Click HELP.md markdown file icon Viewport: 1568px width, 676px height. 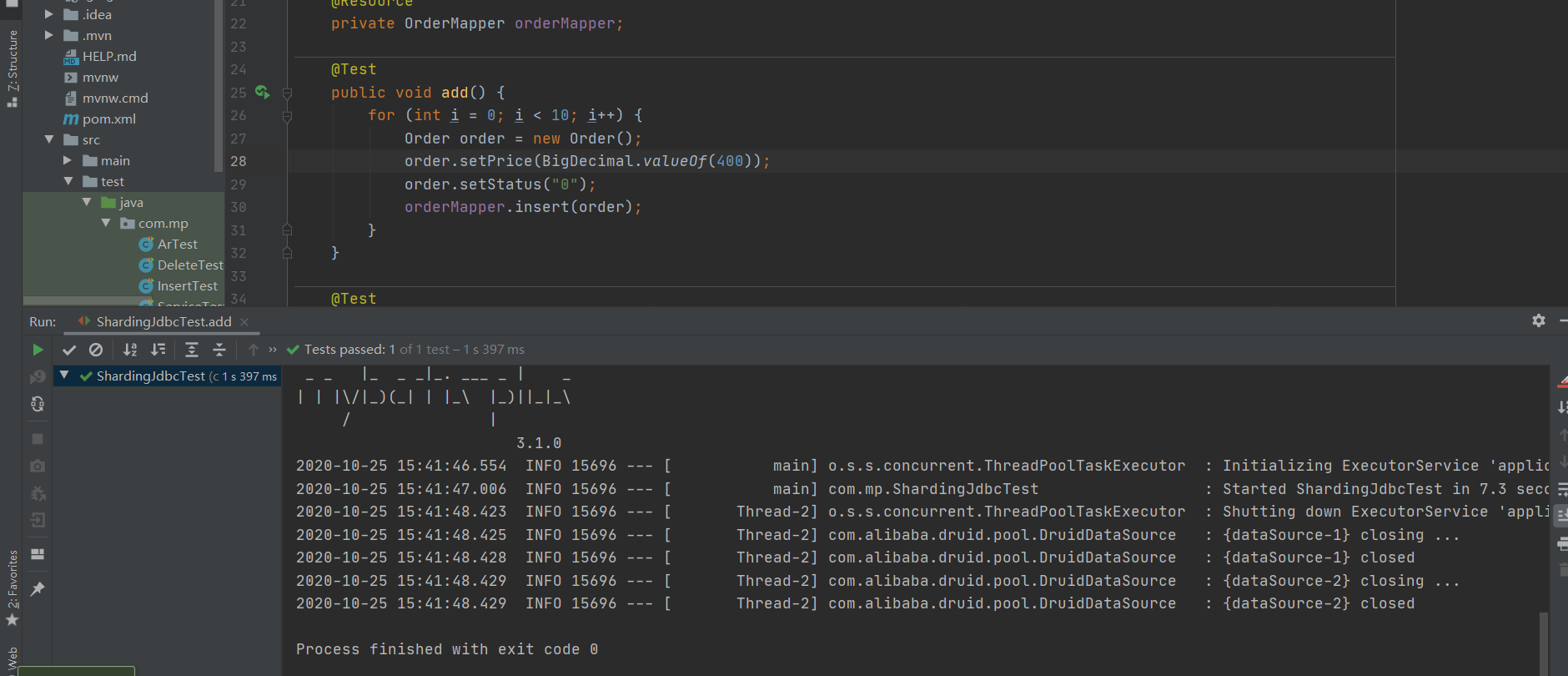pos(71,57)
